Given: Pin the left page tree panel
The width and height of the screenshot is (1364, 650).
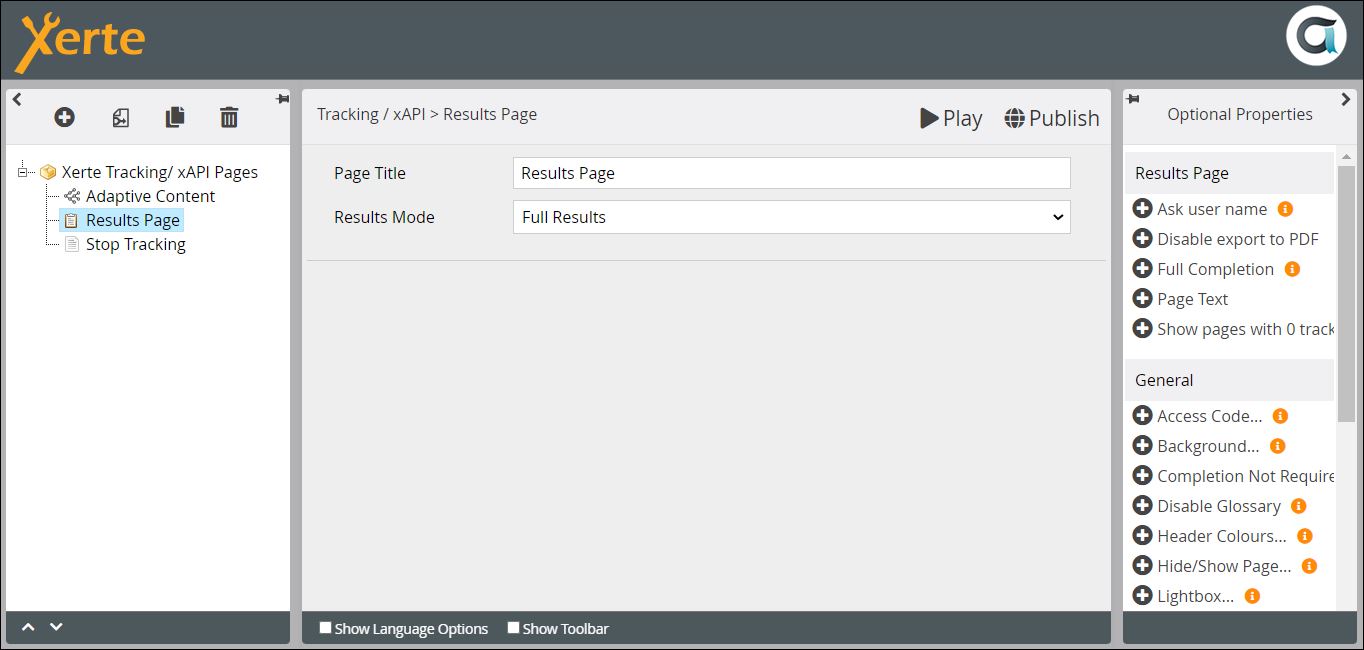Looking at the screenshot, I should pos(282,99).
